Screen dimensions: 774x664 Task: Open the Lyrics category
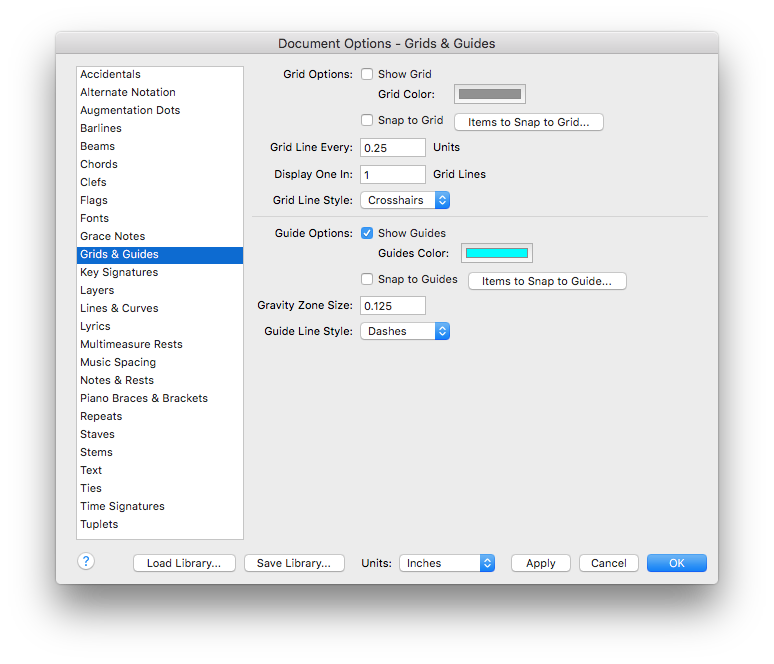(x=159, y=326)
